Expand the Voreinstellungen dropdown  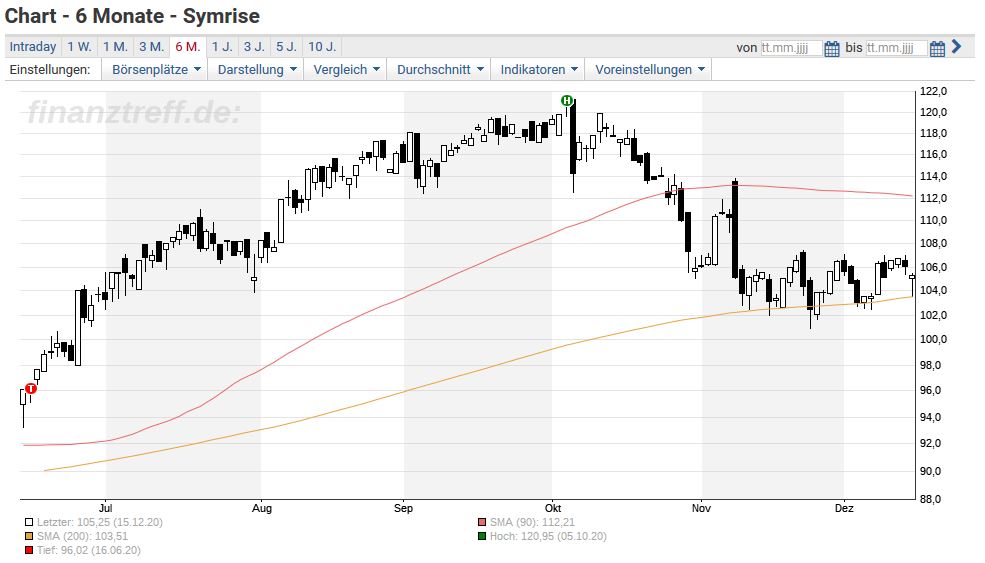tap(650, 70)
